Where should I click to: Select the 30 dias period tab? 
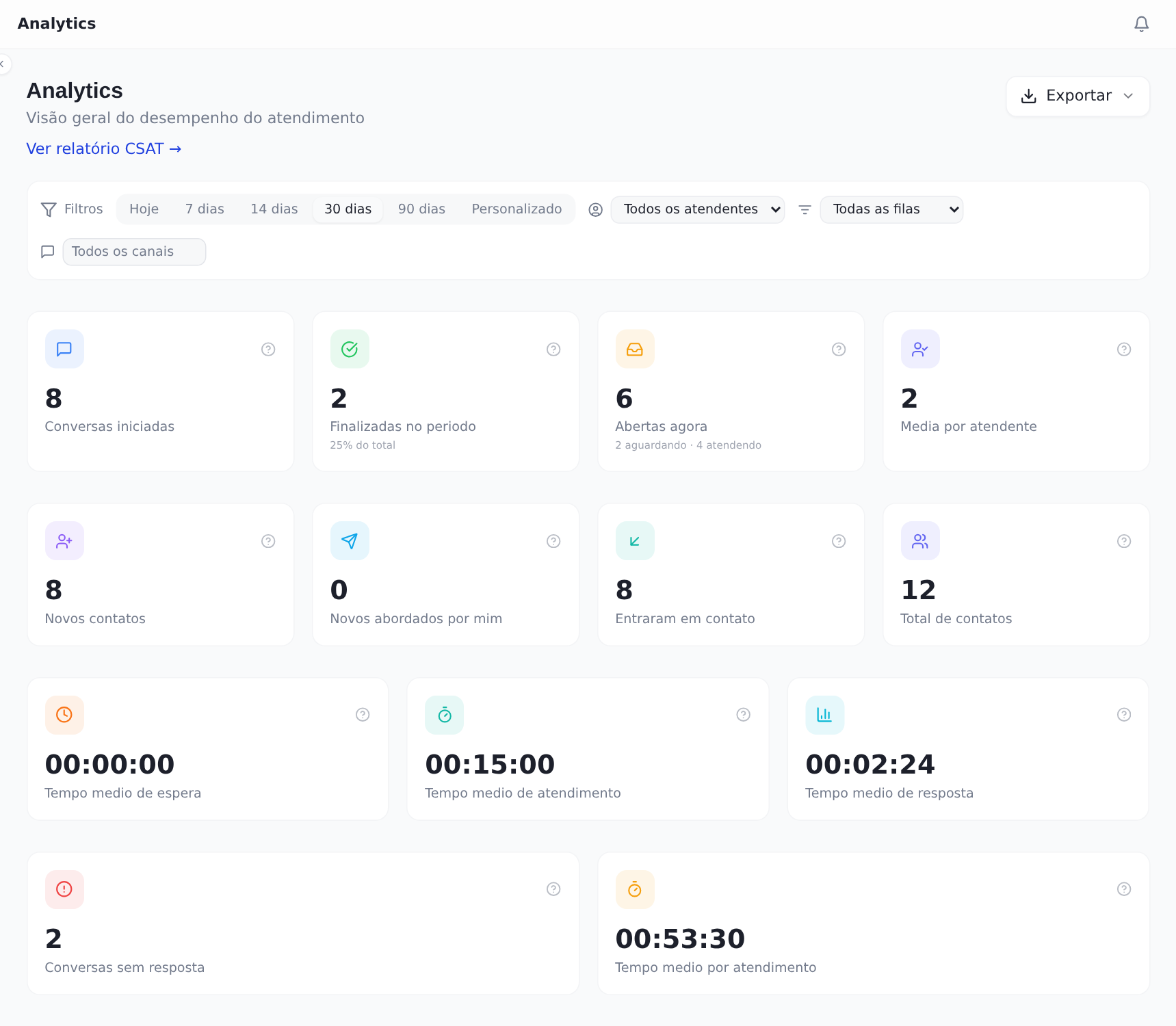[x=348, y=209]
